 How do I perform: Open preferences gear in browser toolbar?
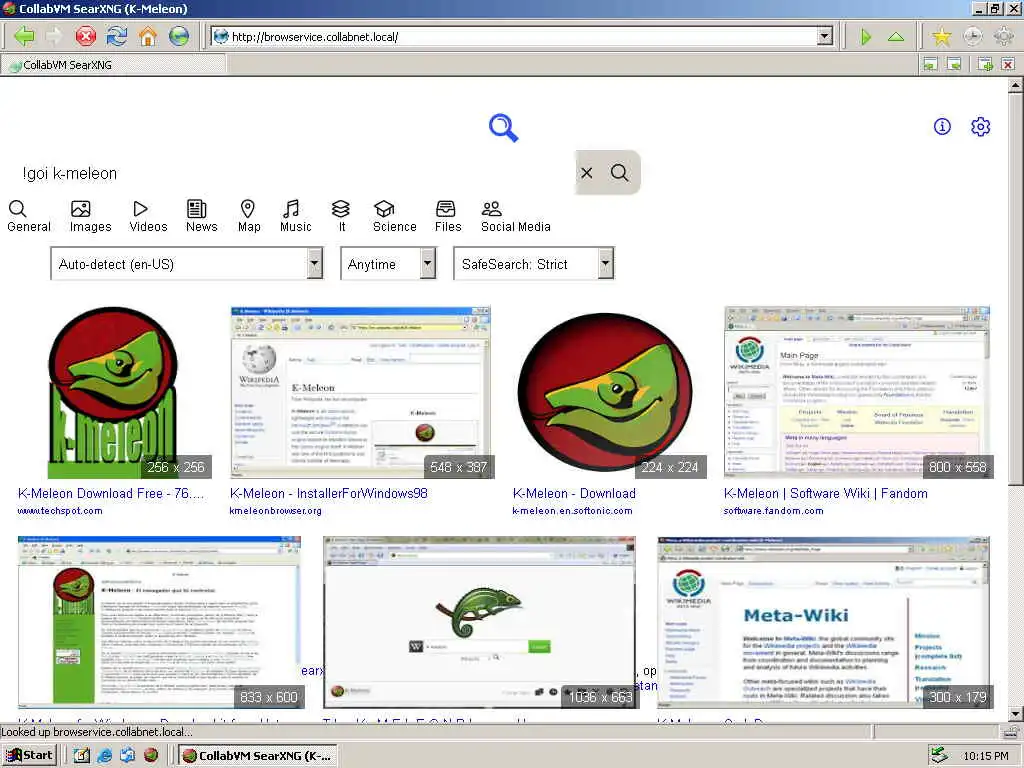[1003, 37]
